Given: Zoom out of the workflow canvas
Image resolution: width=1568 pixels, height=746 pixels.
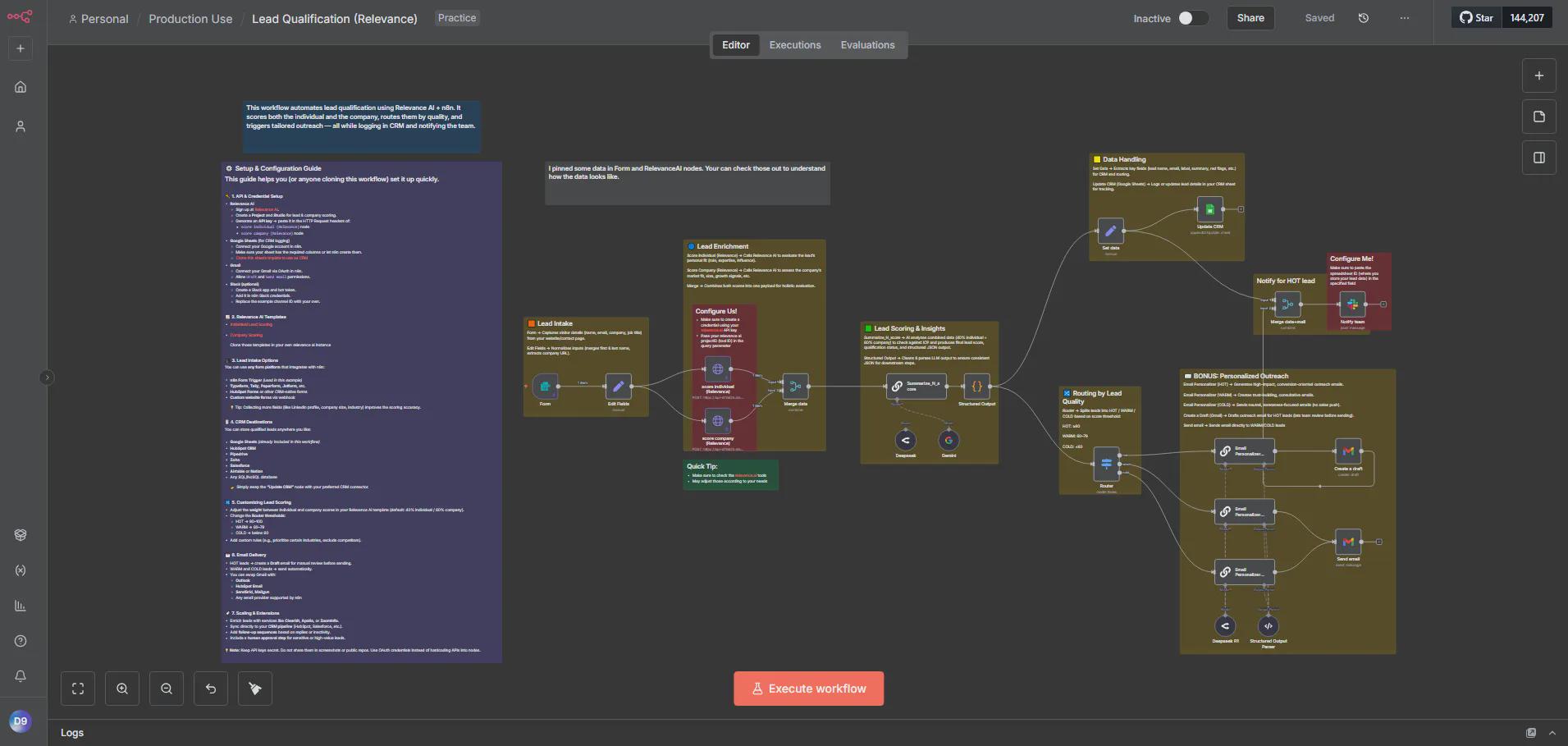Looking at the screenshot, I should [x=167, y=689].
